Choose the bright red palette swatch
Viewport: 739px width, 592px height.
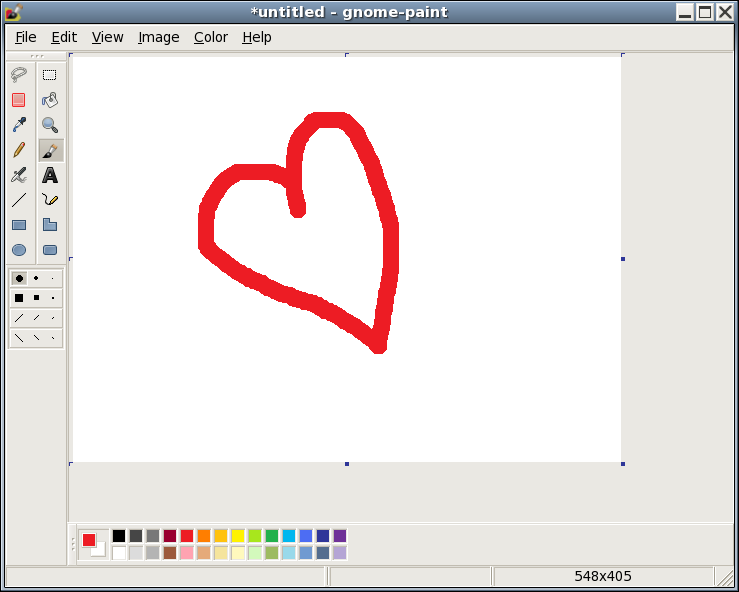[187, 536]
